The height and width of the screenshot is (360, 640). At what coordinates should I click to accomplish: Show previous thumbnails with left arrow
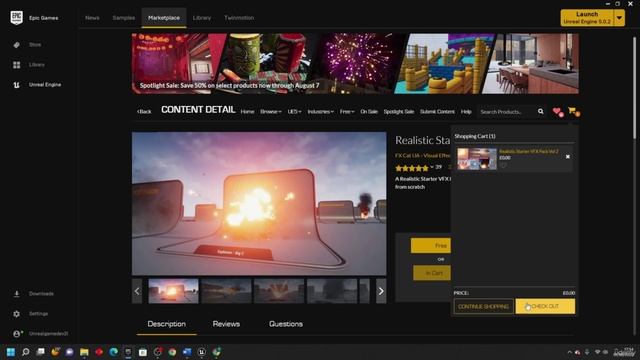pyautogui.click(x=137, y=291)
